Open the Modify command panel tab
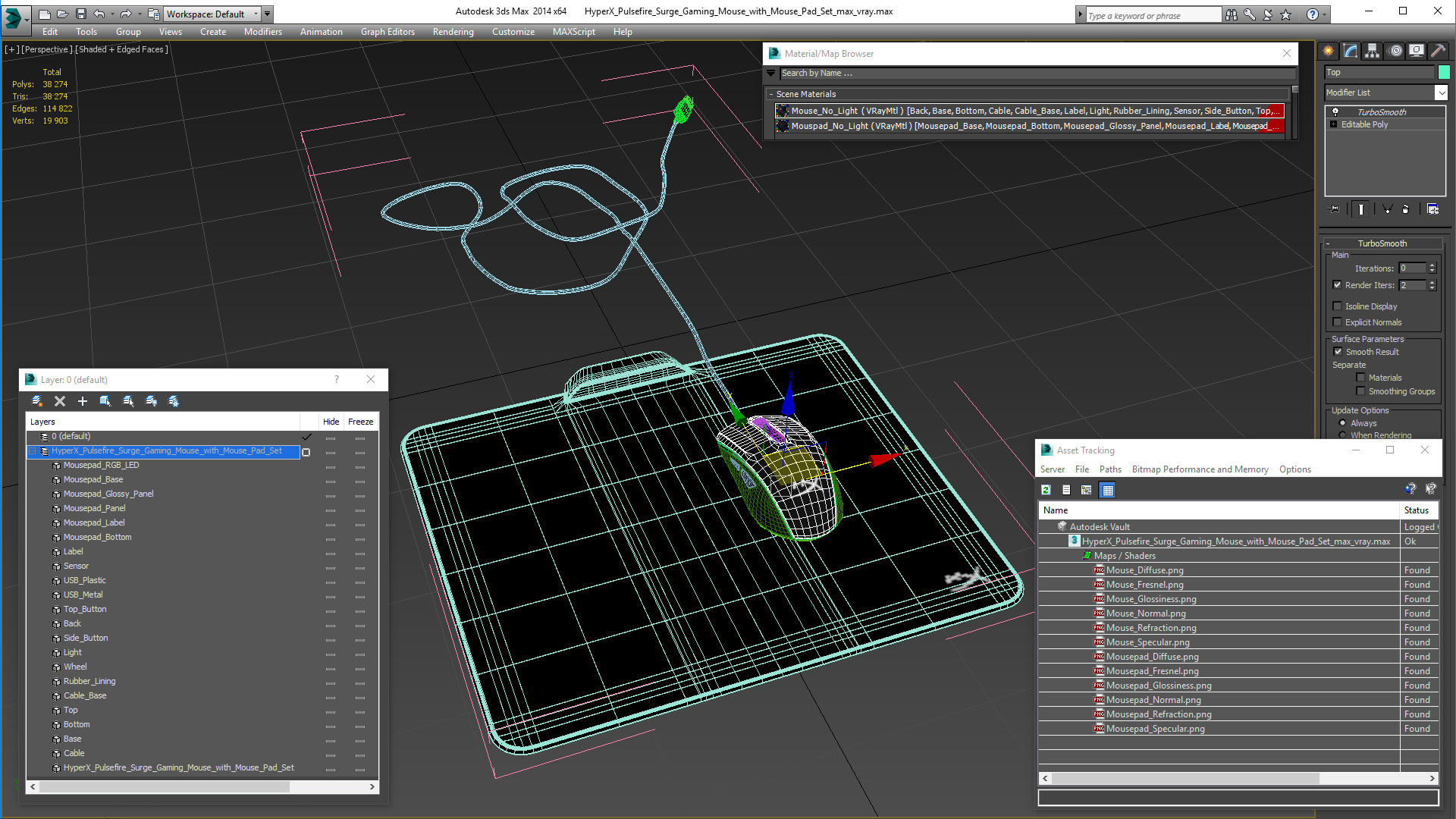Screen dimensions: 1456x819 (x=1351, y=51)
